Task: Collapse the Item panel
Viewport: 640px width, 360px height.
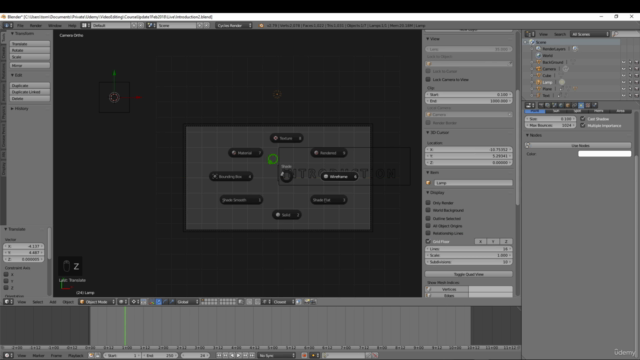Action: [432, 173]
